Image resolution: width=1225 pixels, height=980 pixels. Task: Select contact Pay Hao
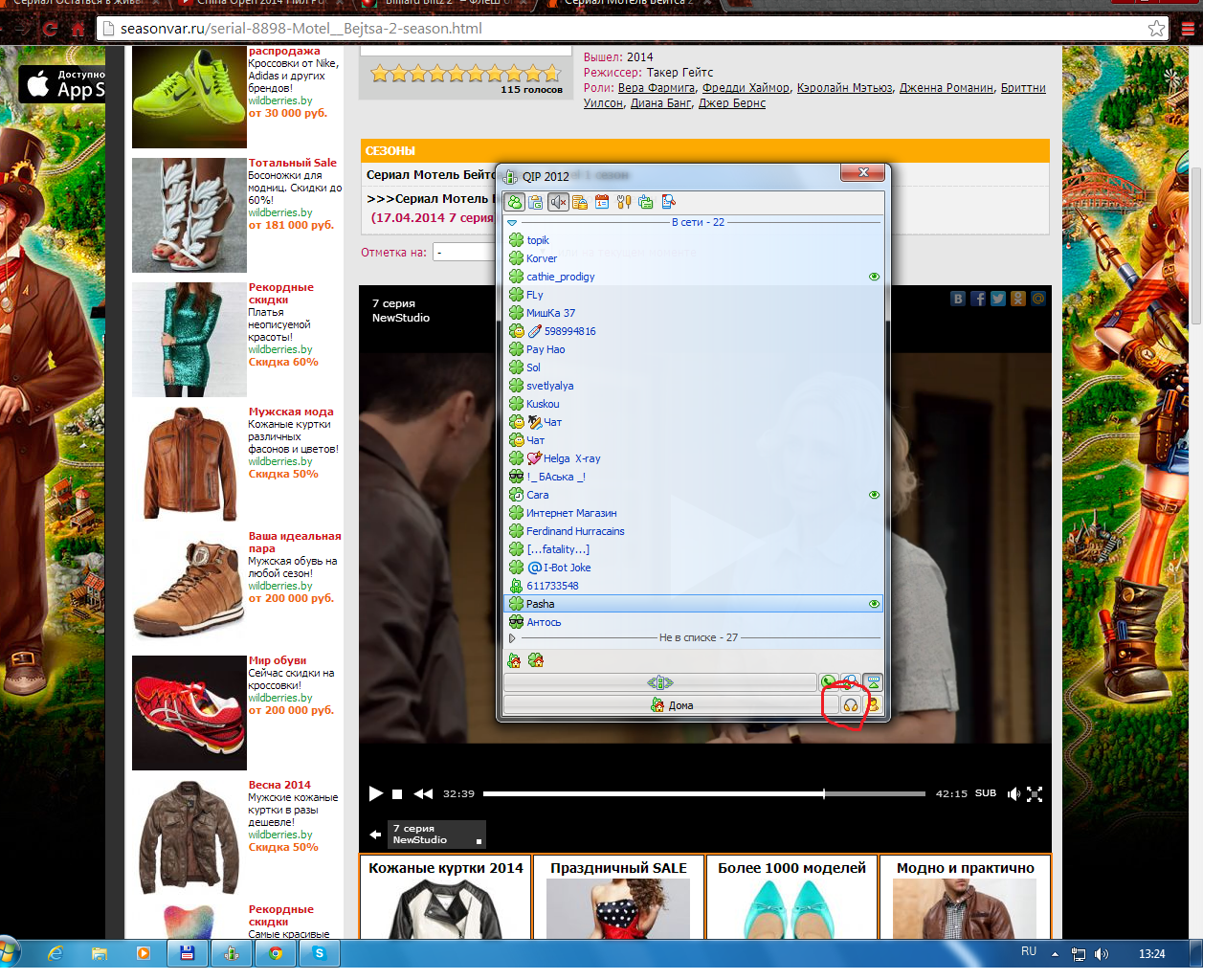(x=693, y=349)
